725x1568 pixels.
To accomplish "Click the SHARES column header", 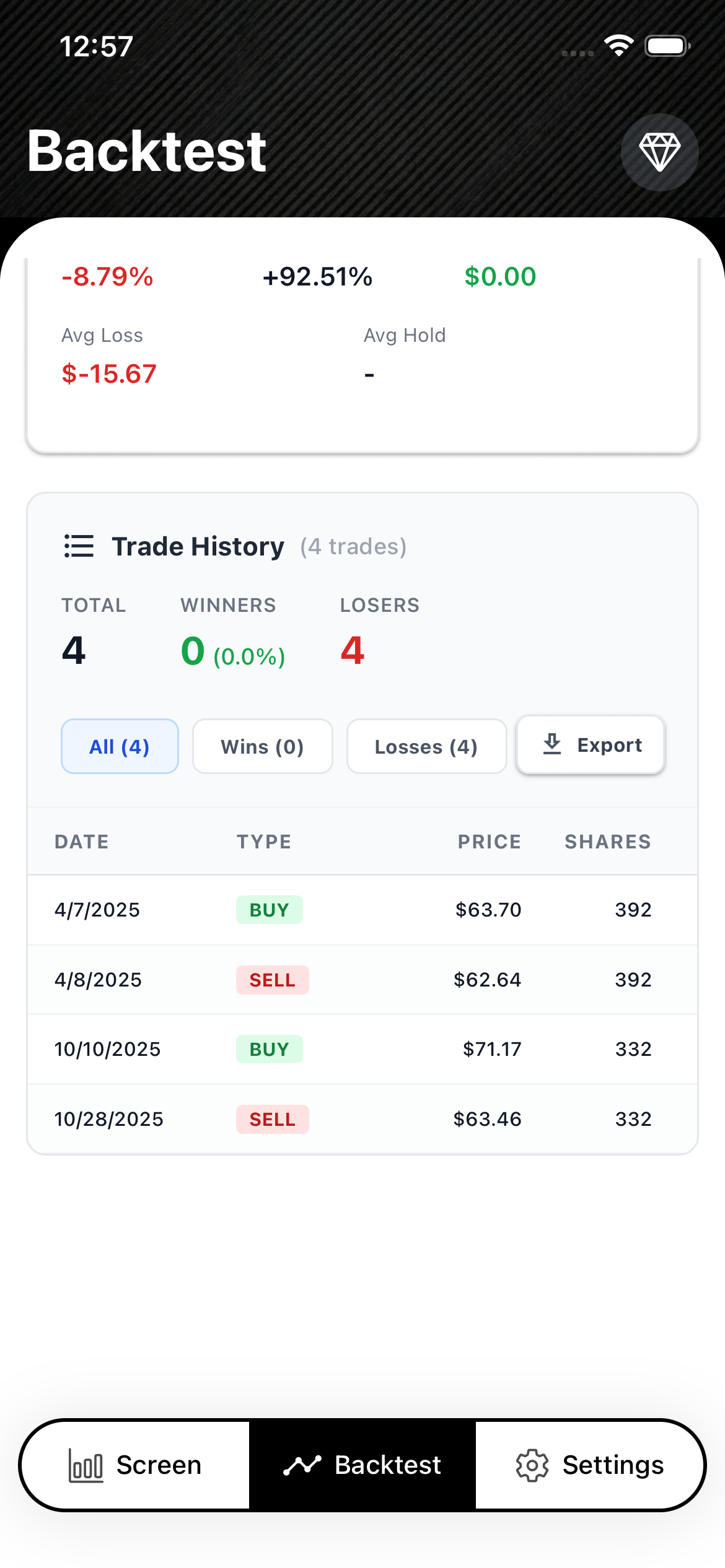I will point(607,842).
